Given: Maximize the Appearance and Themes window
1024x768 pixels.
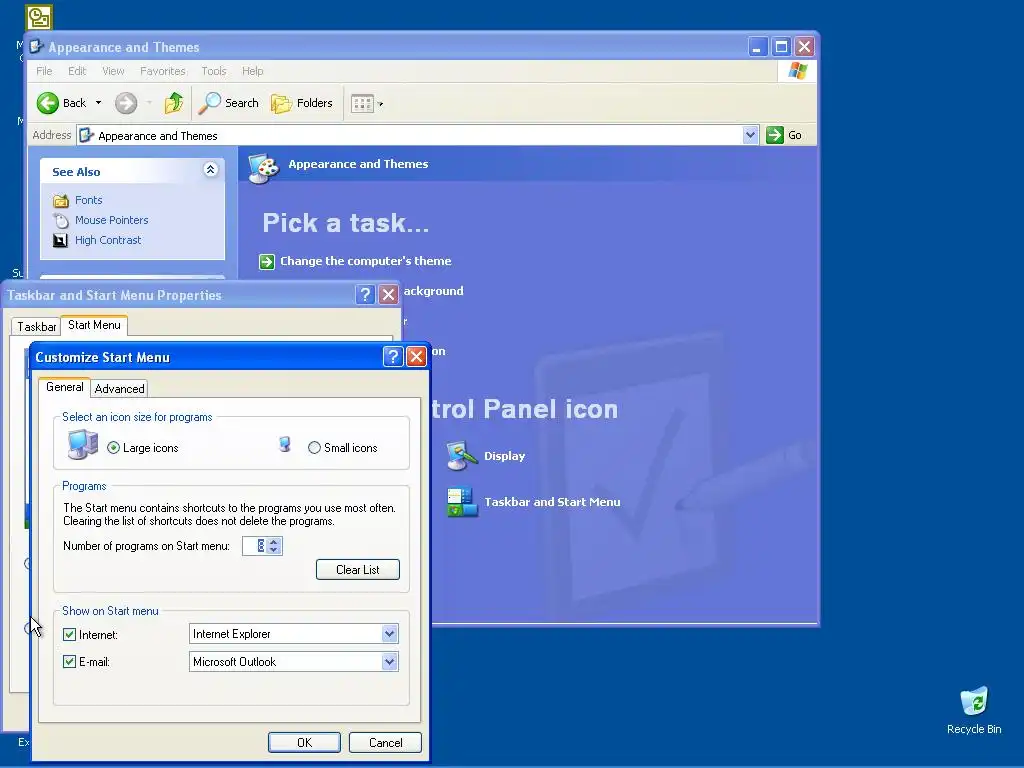Looking at the screenshot, I should [x=781, y=47].
